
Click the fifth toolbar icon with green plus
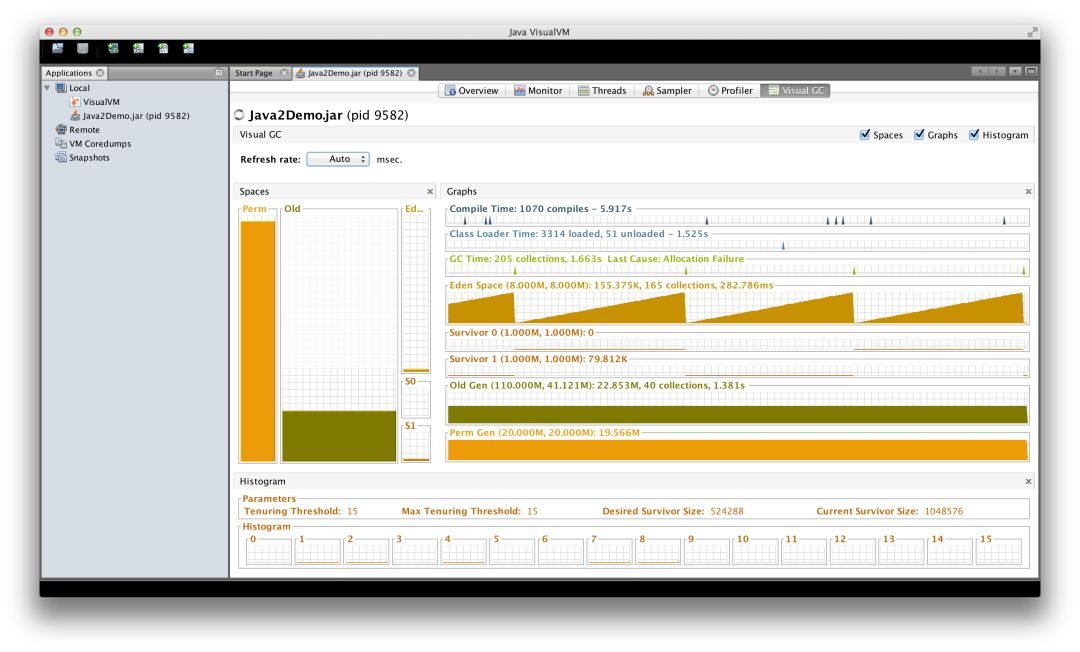[x=163, y=48]
